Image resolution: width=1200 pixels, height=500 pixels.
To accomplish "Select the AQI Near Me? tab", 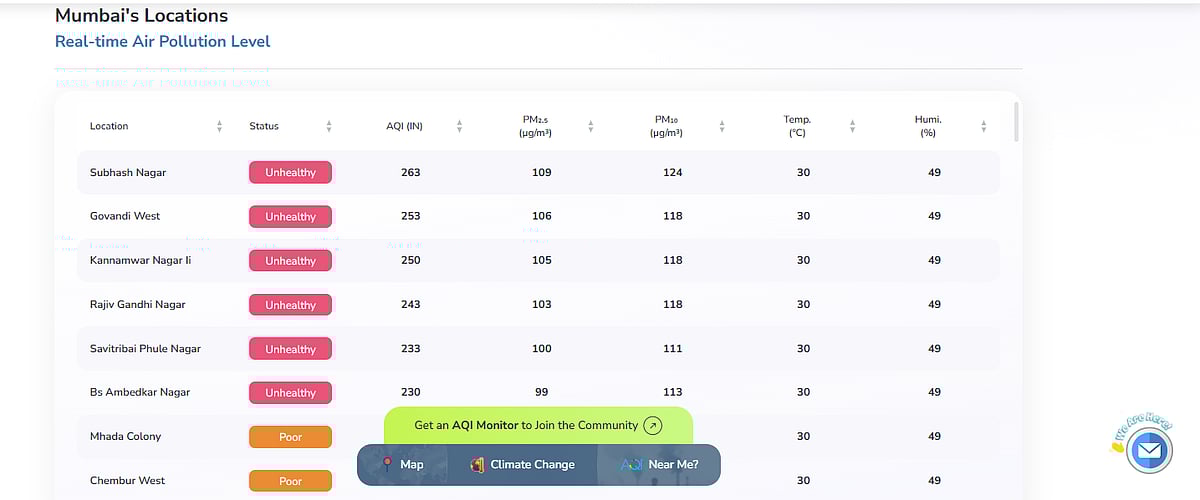I will (659, 464).
